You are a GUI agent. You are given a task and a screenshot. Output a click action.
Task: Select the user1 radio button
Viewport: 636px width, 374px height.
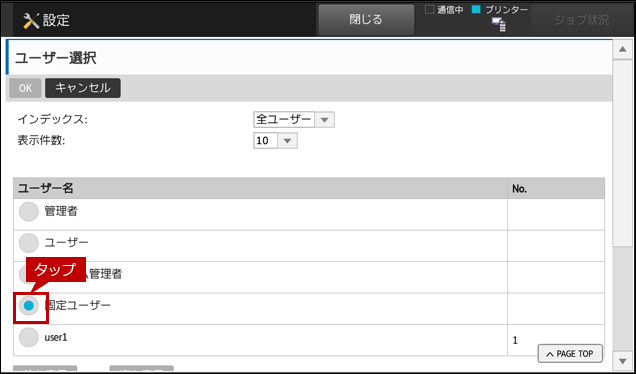(28, 337)
